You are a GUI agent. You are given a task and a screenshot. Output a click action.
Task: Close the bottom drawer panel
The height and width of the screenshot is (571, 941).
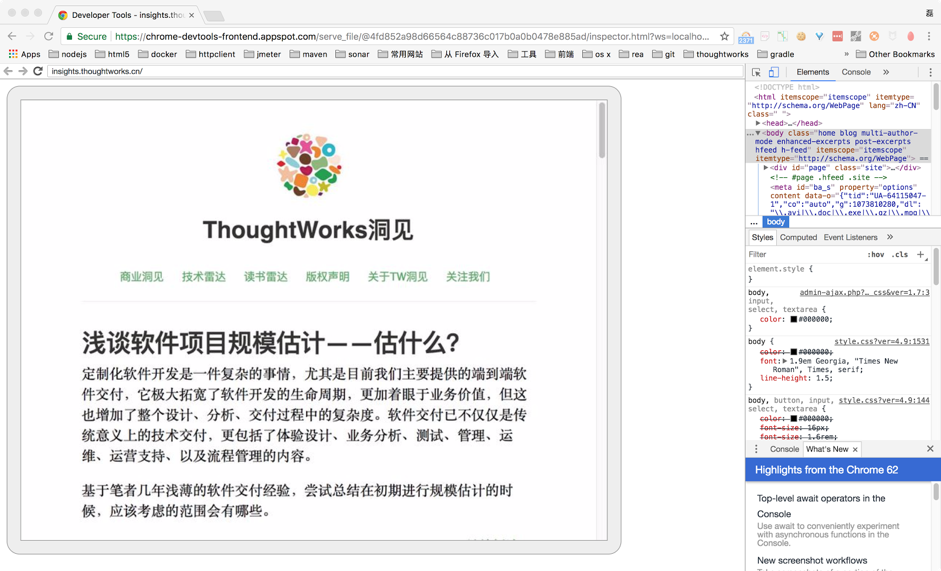click(930, 449)
